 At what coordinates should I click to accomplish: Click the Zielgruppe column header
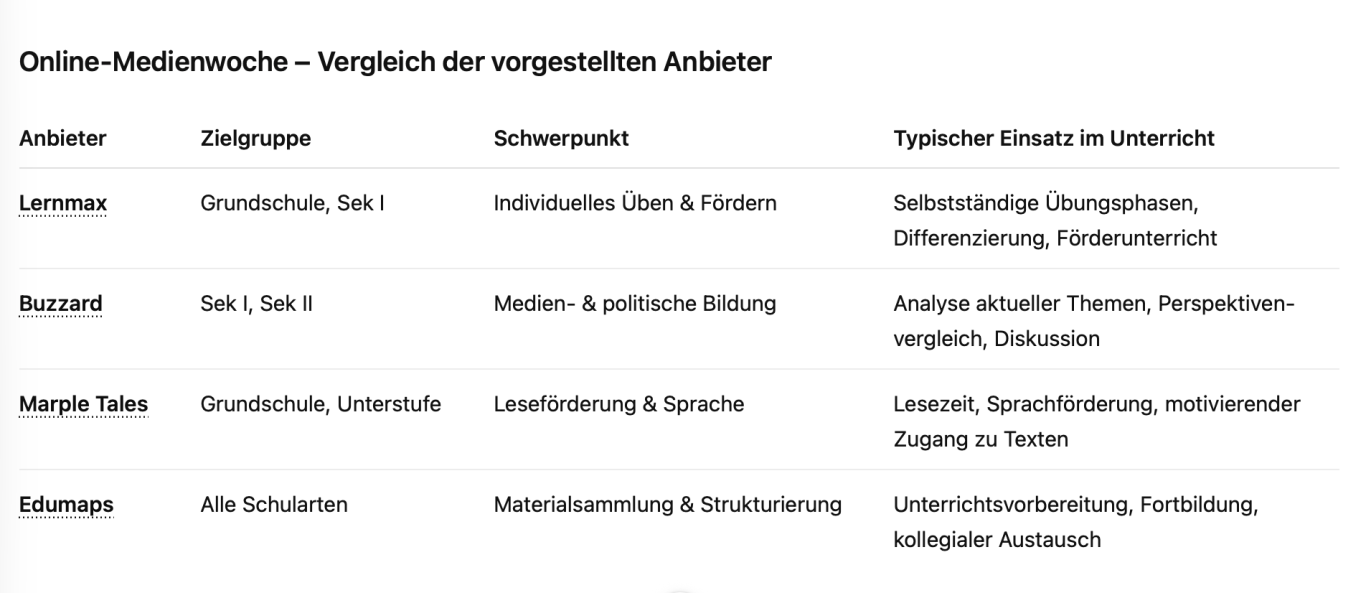[255, 139]
